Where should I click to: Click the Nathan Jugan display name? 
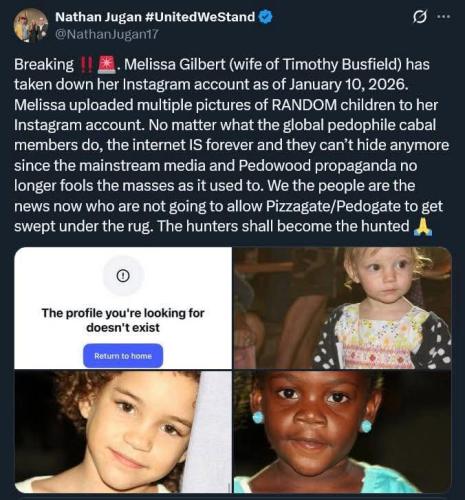(x=99, y=17)
